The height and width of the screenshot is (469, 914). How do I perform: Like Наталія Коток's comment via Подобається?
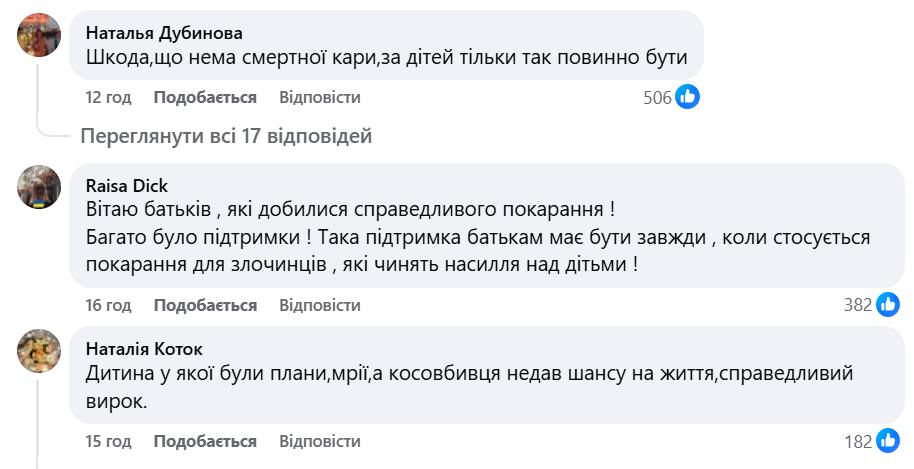click(205, 441)
